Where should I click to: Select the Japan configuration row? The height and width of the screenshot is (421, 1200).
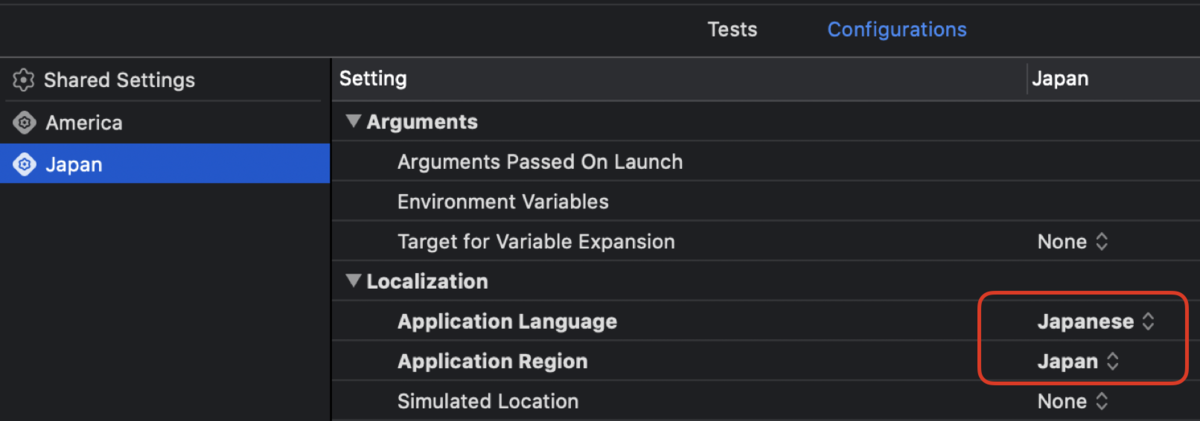[x=165, y=164]
